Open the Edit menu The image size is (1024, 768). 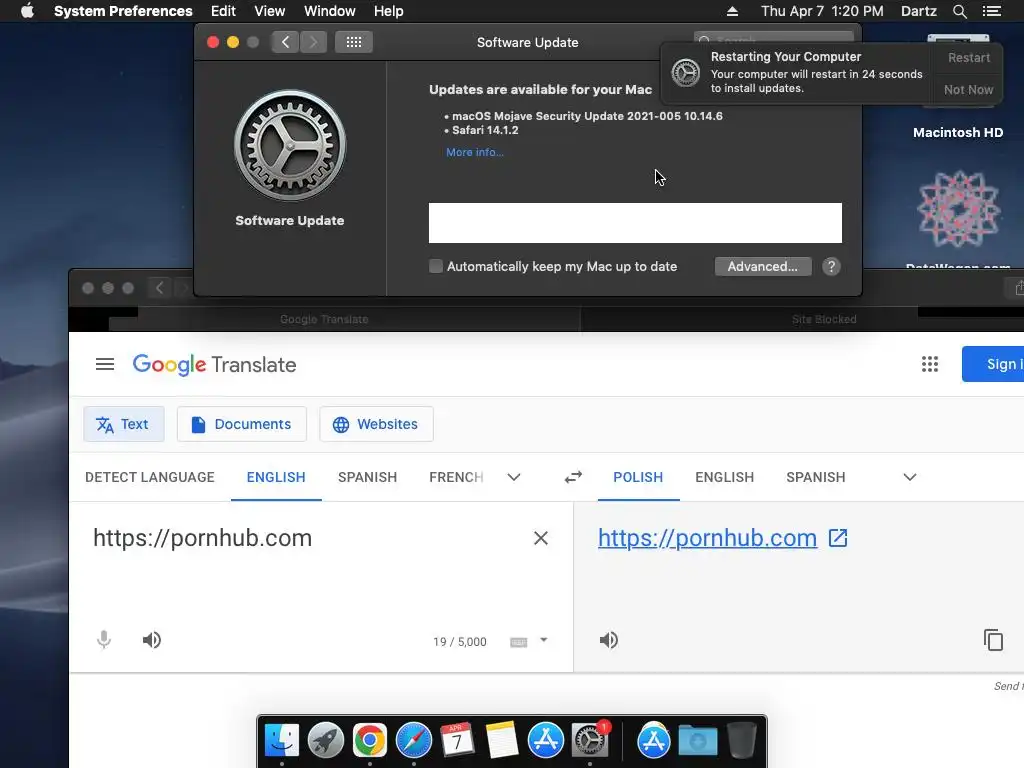coord(223,11)
